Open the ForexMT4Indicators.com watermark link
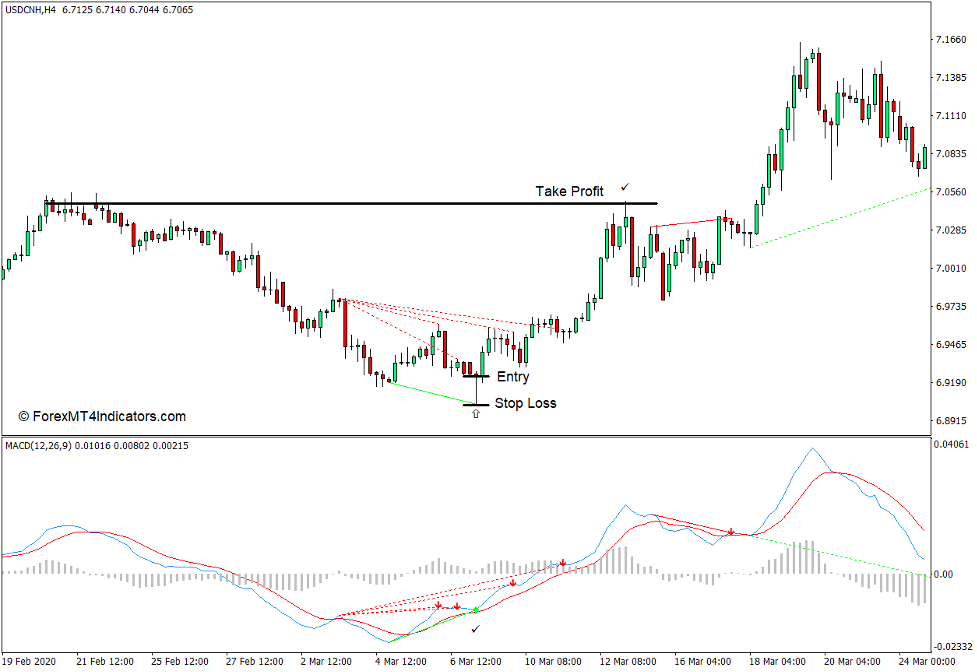 pyautogui.click(x=103, y=413)
